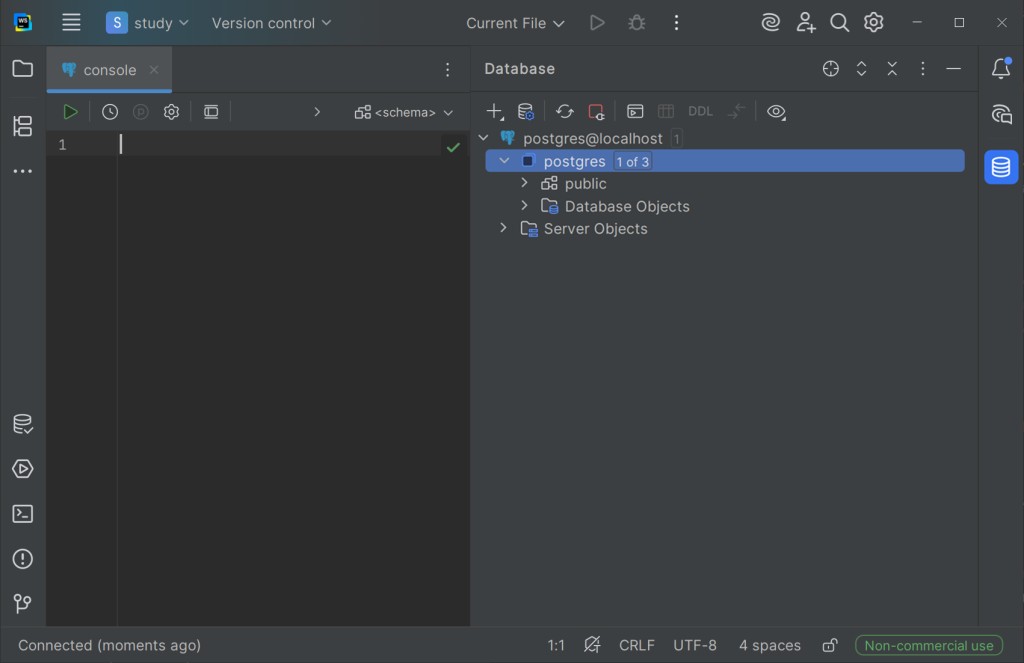The width and height of the screenshot is (1024, 663).
Task: Open Data Source Properties icon
Action: 525,112
